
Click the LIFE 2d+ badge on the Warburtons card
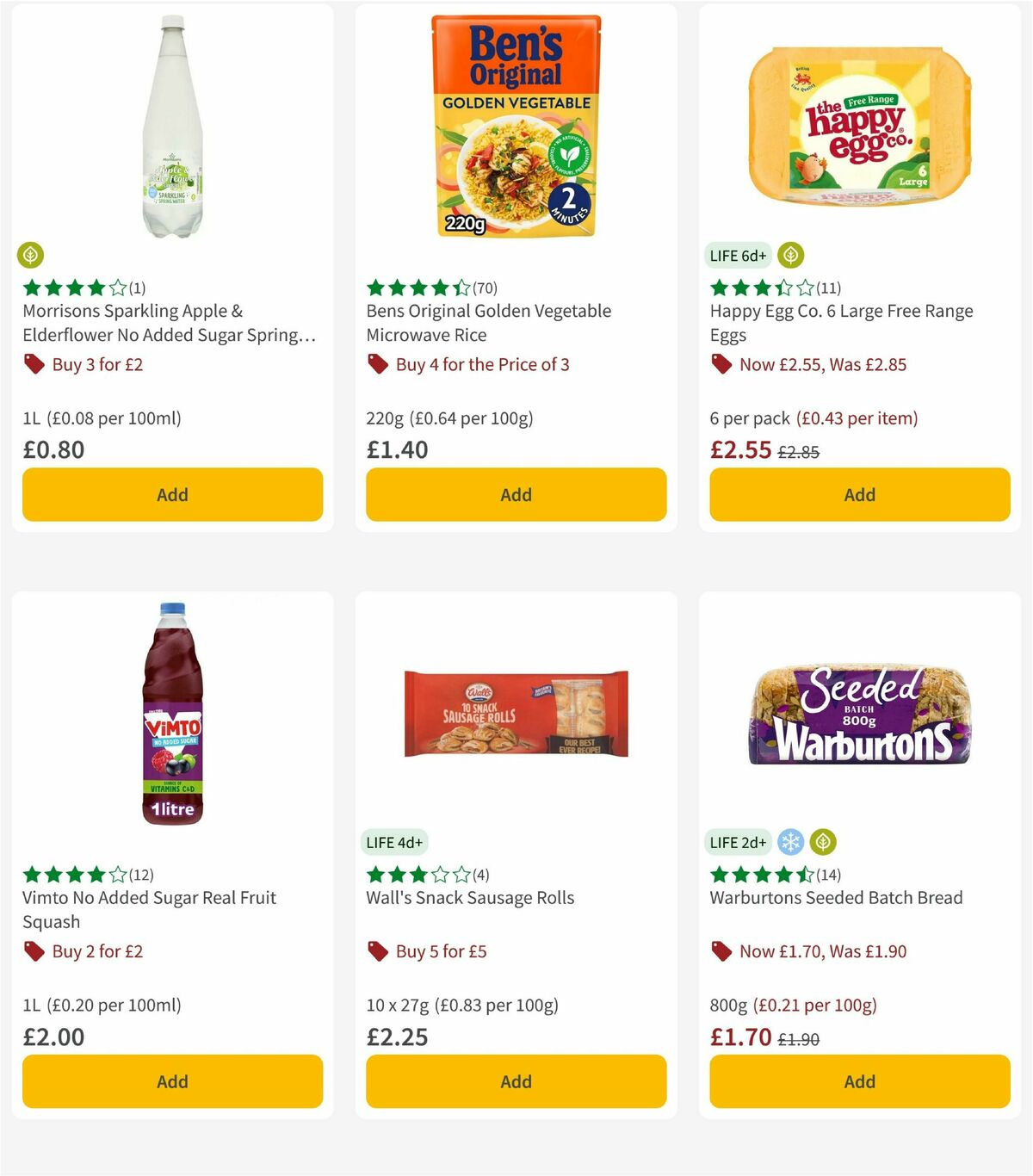[737, 842]
